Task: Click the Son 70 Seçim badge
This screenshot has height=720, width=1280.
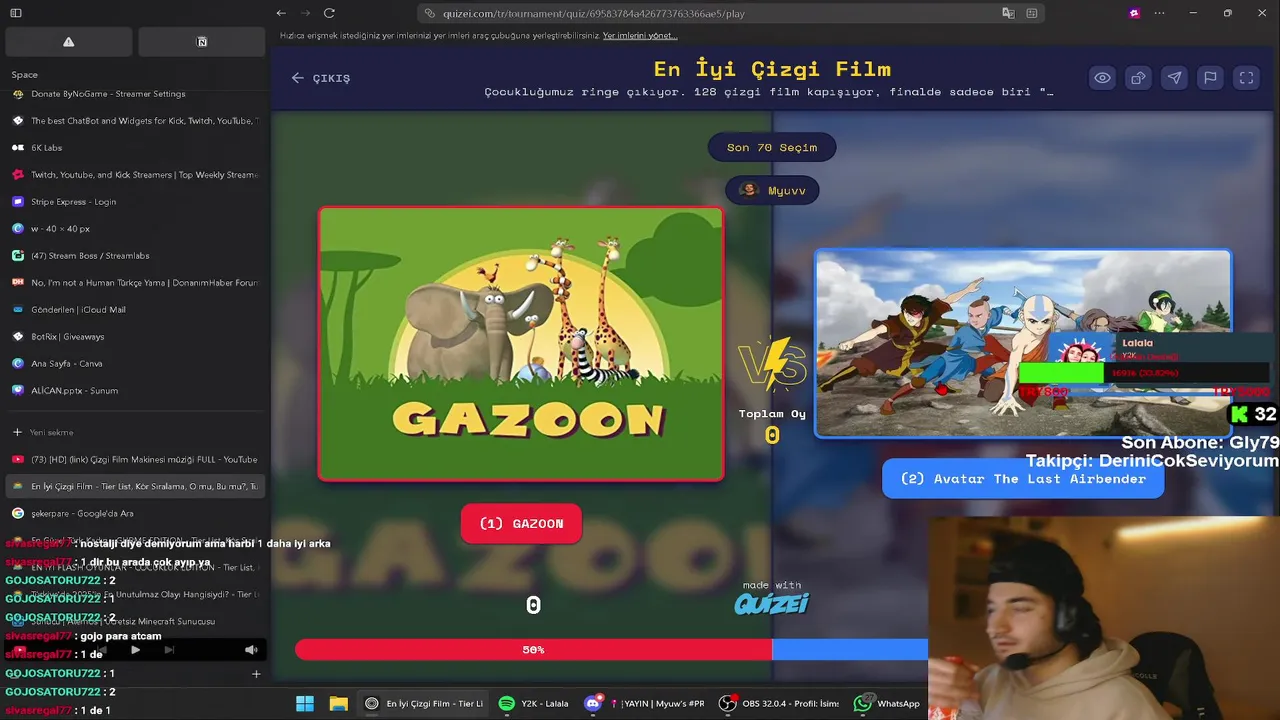Action: (x=772, y=147)
